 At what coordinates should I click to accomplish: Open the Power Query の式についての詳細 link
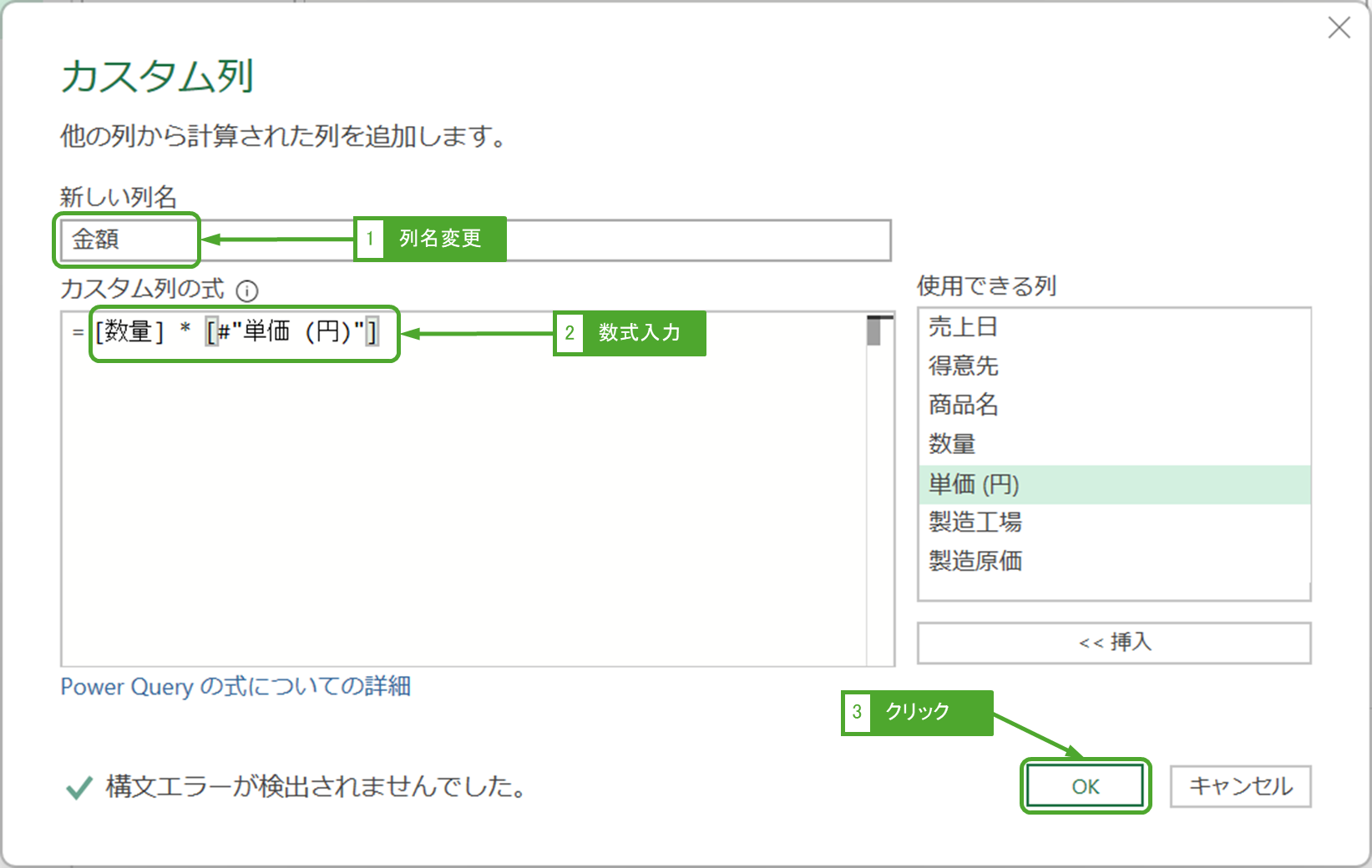tap(235, 687)
